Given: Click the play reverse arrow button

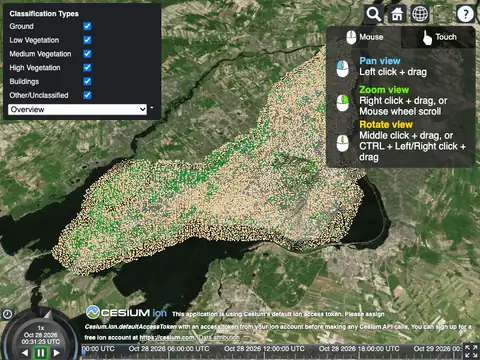Looking at the screenshot, I should coord(25,353).
